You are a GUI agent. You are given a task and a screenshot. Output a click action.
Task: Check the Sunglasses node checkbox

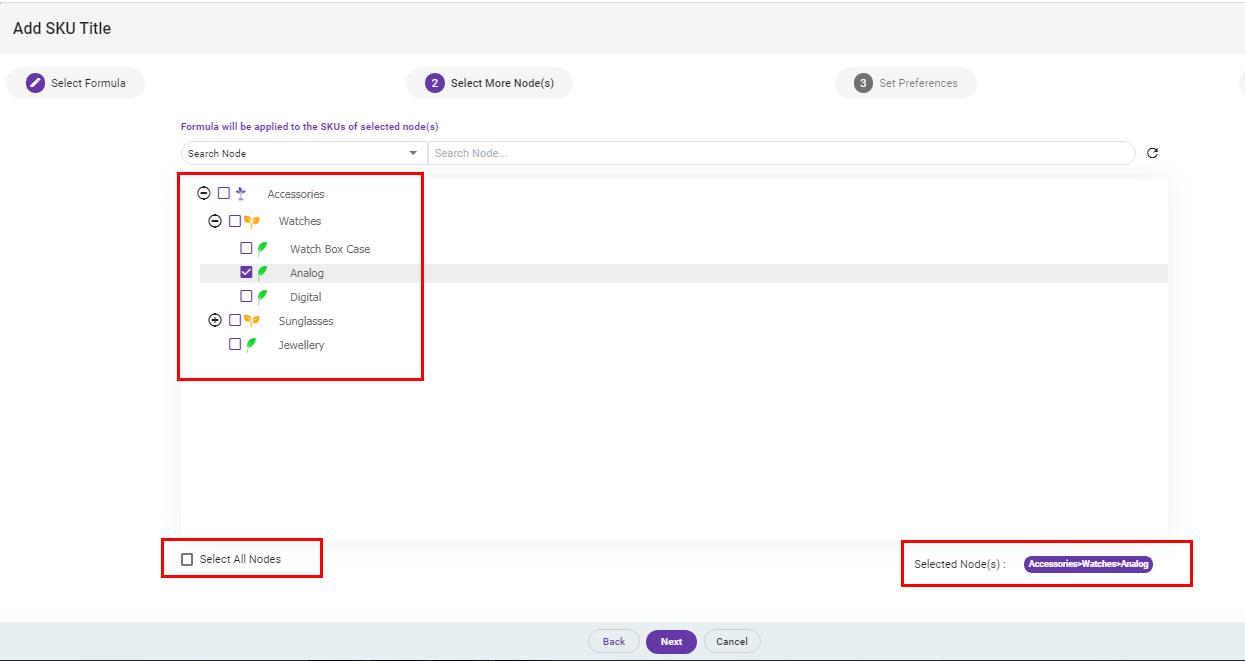[235, 320]
